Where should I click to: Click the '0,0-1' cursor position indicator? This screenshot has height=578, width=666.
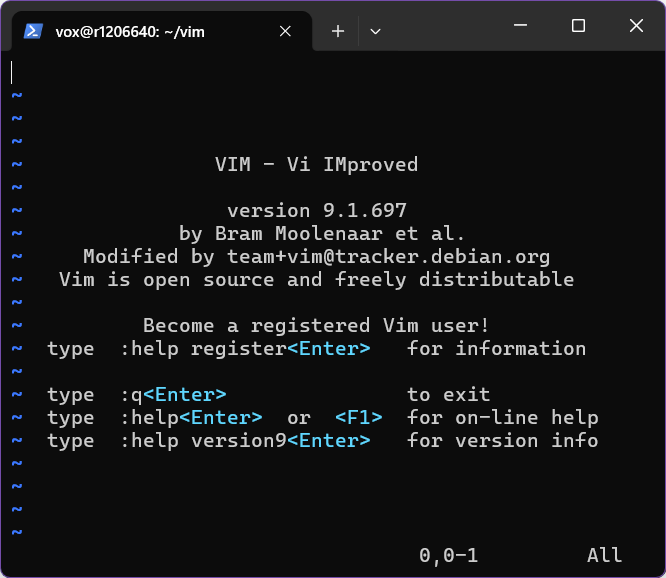click(449, 555)
